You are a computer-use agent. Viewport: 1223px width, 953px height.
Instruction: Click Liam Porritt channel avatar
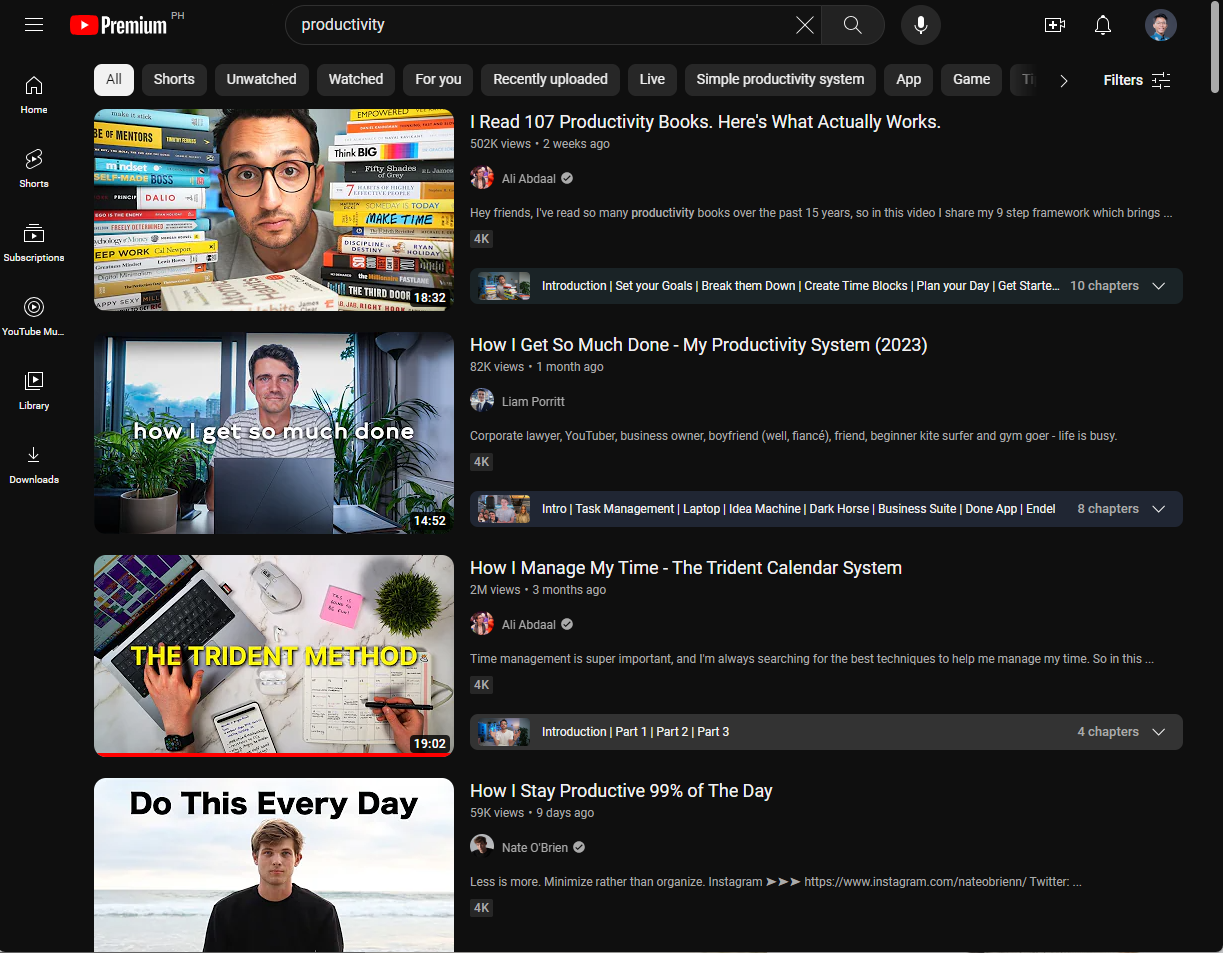(482, 401)
